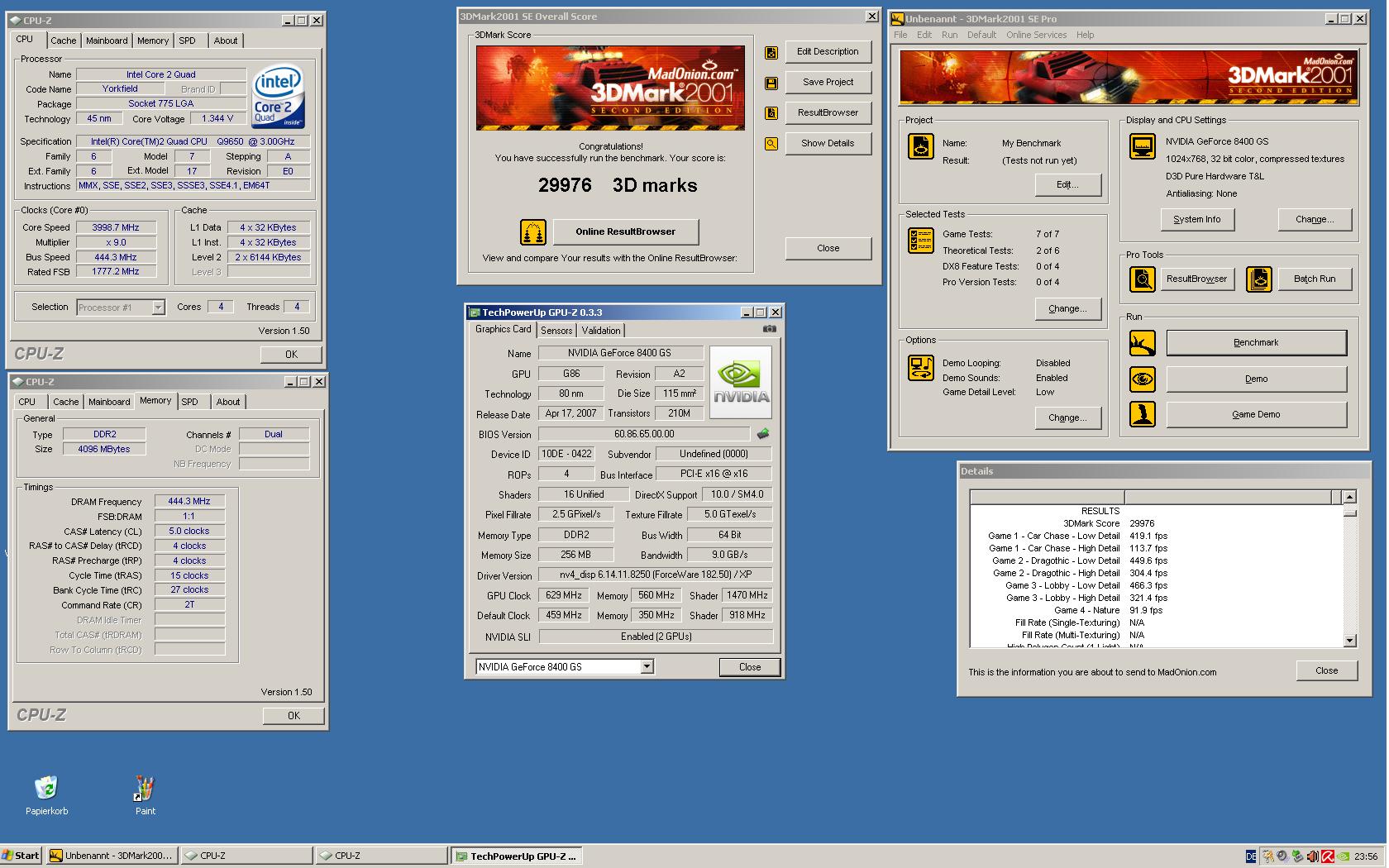
Task: Click the Core Speed value 3998.7 MHz
Action: [x=116, y=227]
